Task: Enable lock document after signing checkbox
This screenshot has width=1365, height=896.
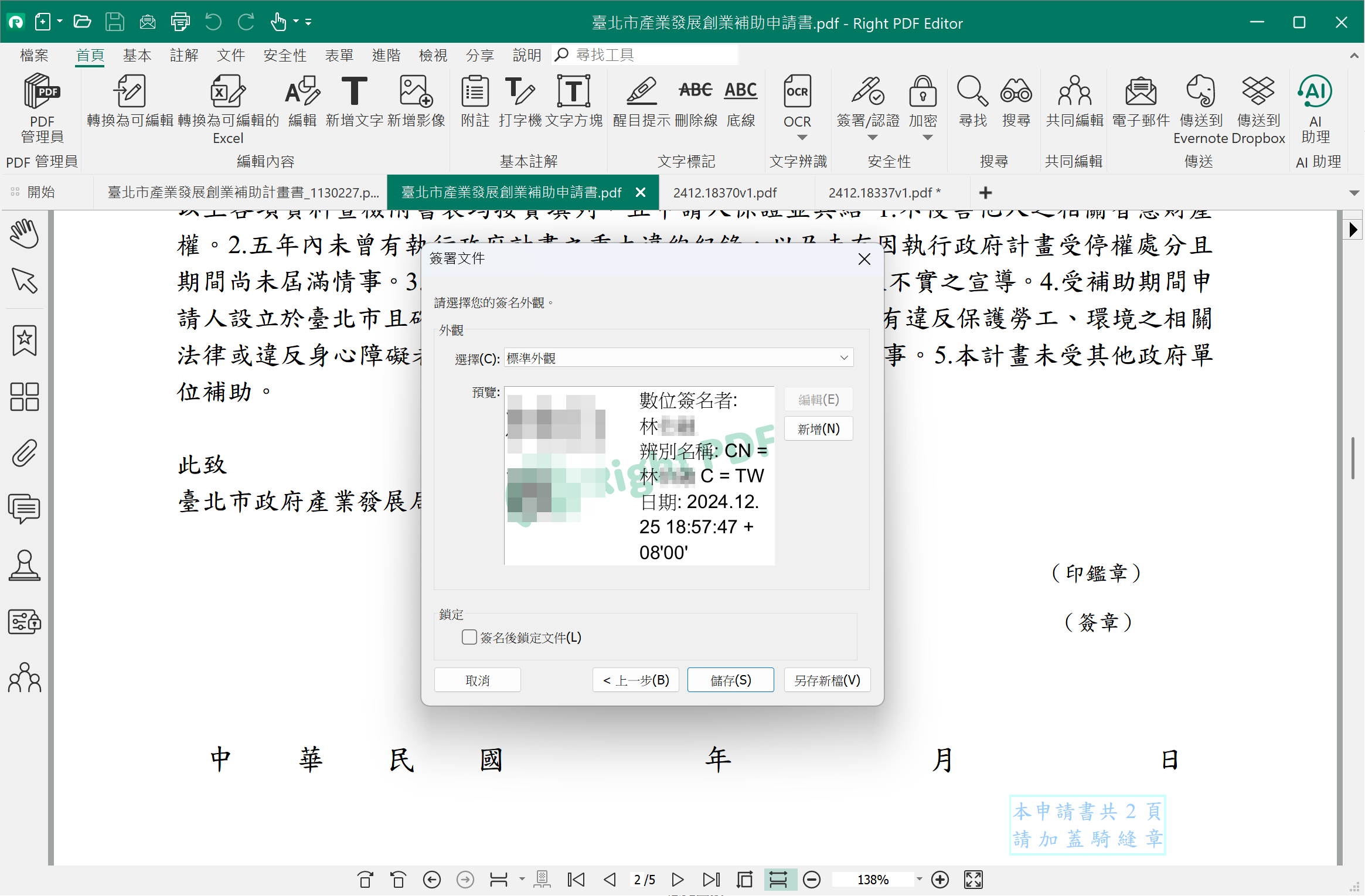Action: click(469, 637)
